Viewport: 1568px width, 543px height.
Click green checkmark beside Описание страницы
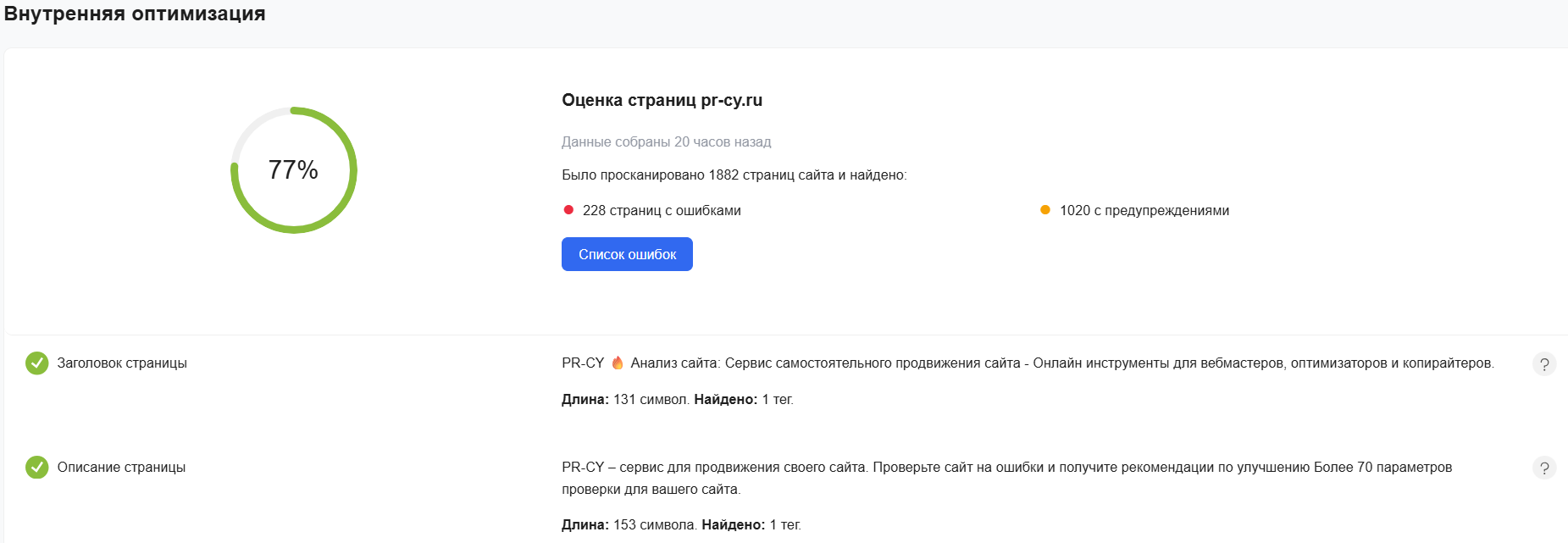click(x=36, y=468)
